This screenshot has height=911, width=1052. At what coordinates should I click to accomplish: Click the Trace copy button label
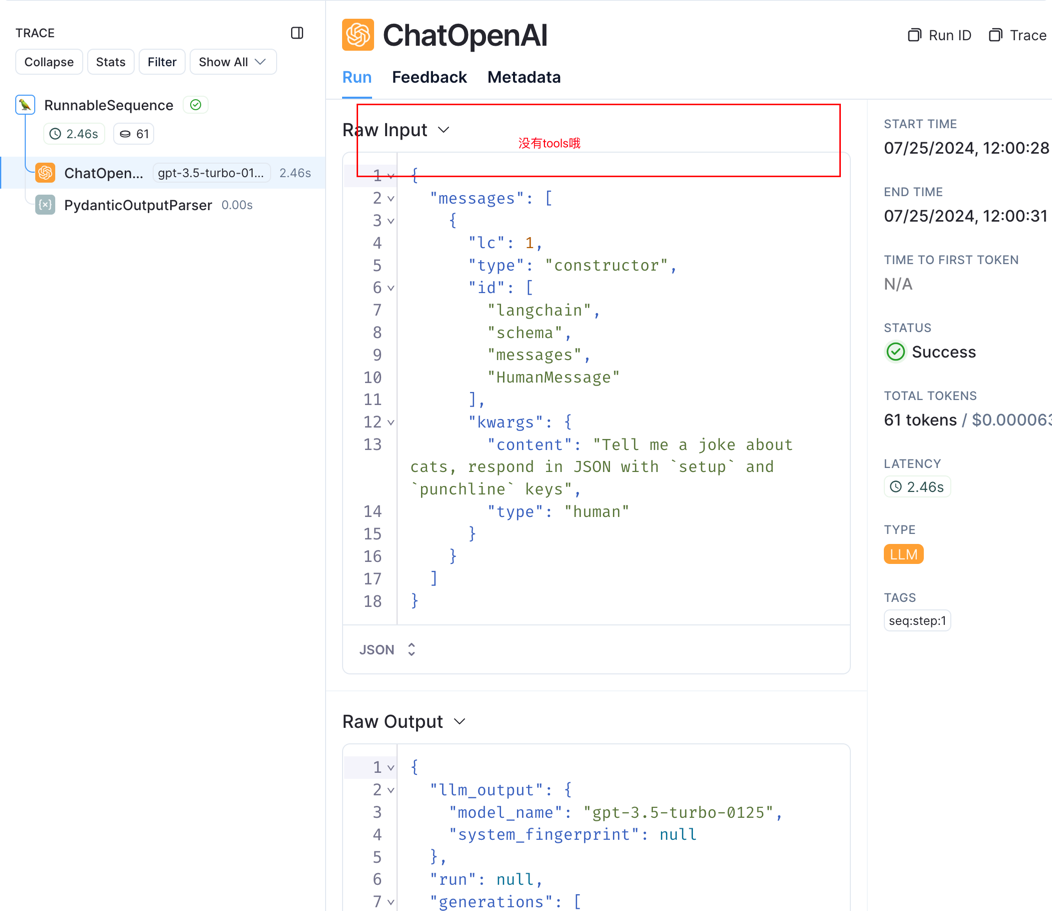(1028, 35)
